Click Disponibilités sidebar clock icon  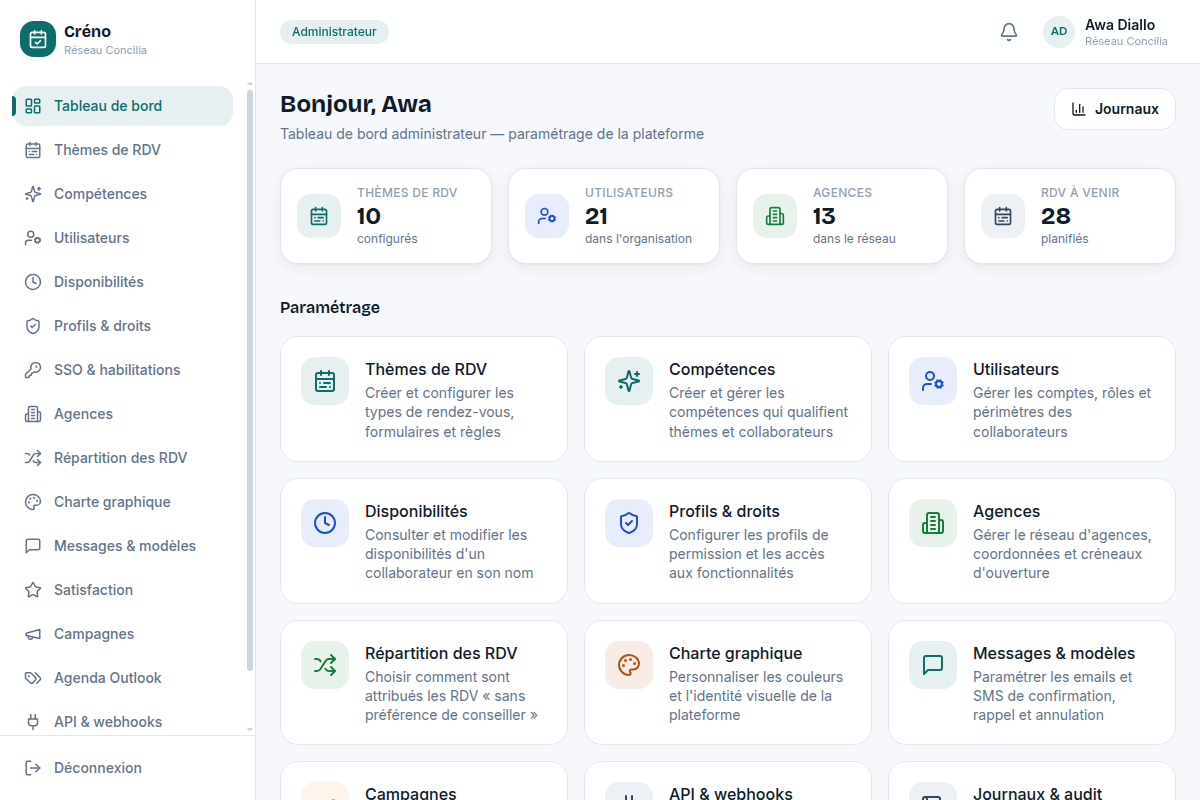(x=33, y=282)
